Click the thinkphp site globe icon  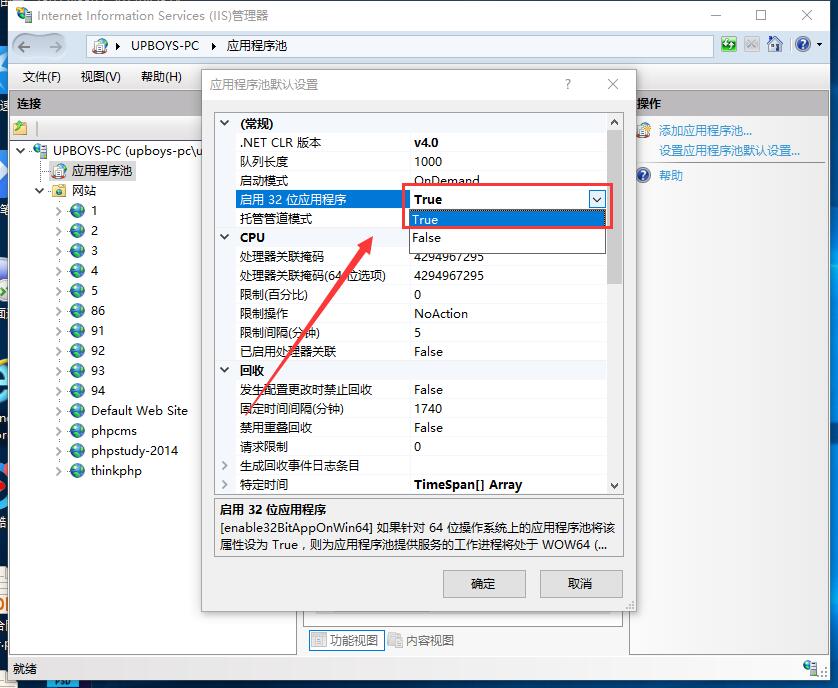point(77,471)
